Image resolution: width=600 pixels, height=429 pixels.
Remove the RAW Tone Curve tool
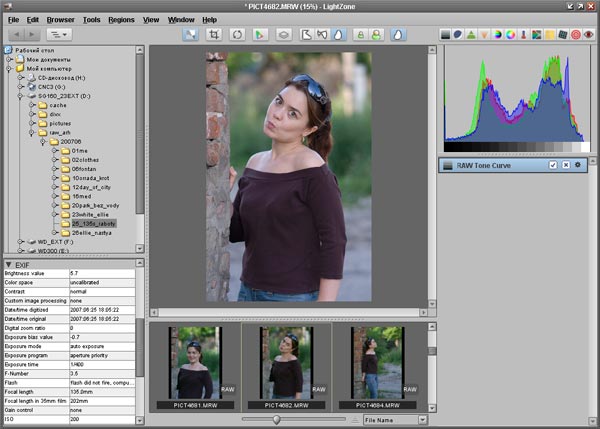coord(565,164)
